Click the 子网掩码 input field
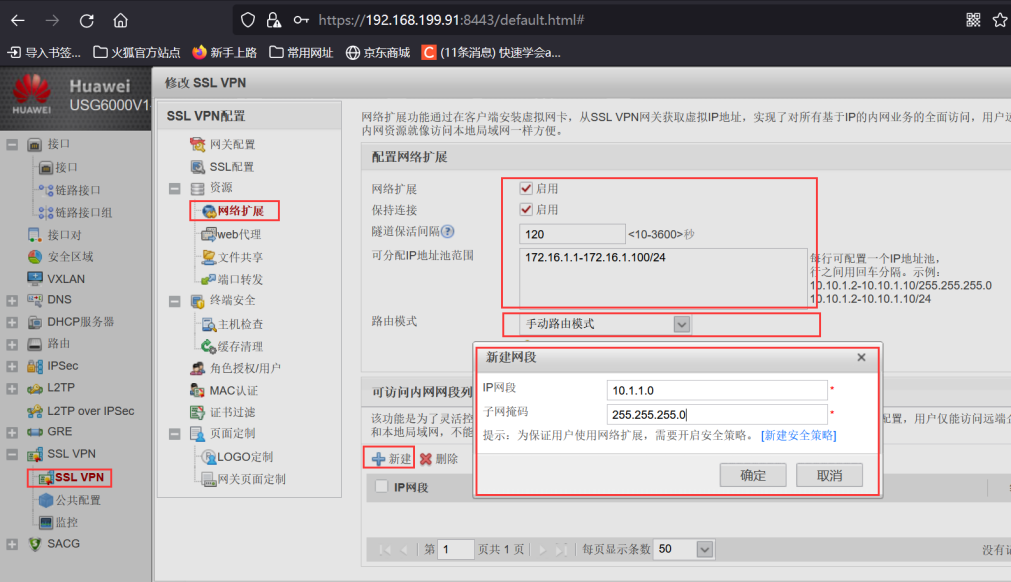 click(x=717, y=414)
